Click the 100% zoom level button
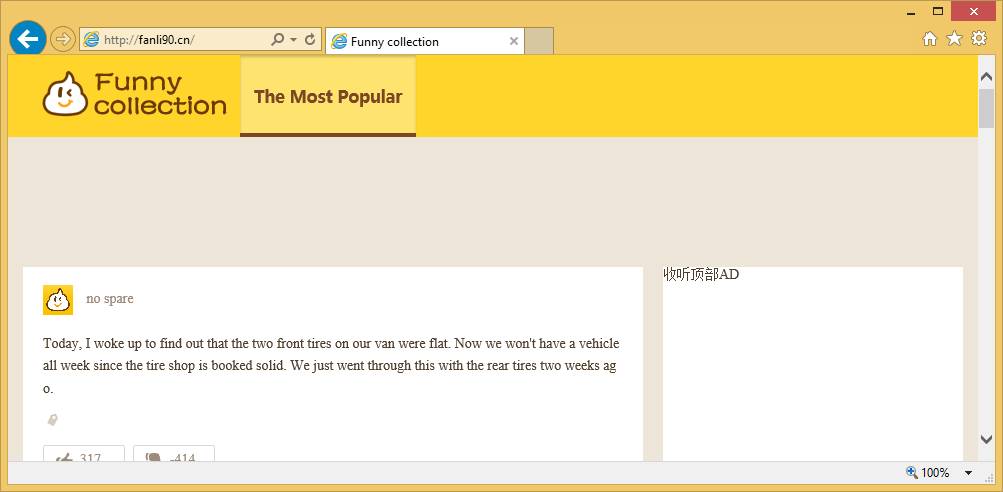The height and width of the screenshot is (492, 1003). click(x=928, y=473)
